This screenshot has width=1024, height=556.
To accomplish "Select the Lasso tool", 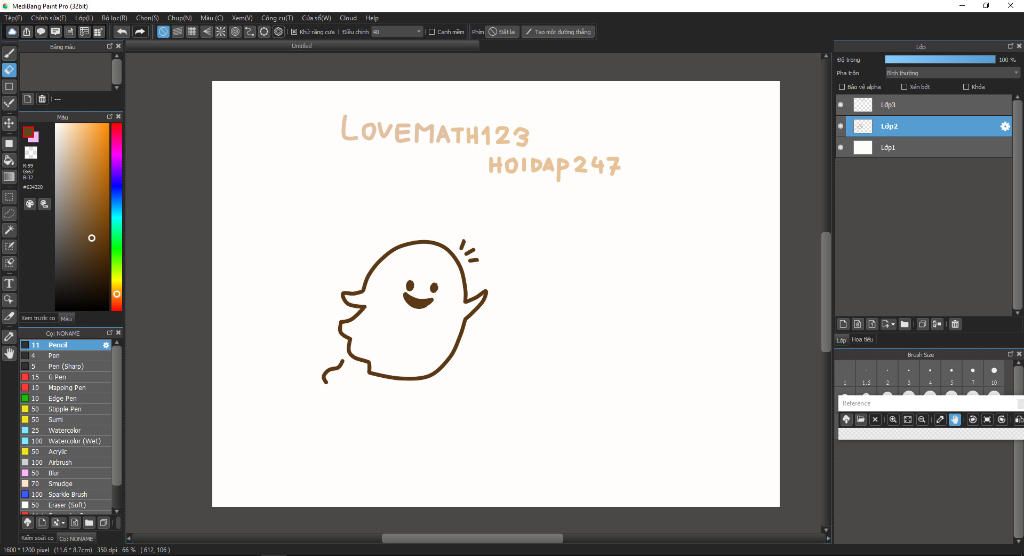I will click(x=9, y=213).
